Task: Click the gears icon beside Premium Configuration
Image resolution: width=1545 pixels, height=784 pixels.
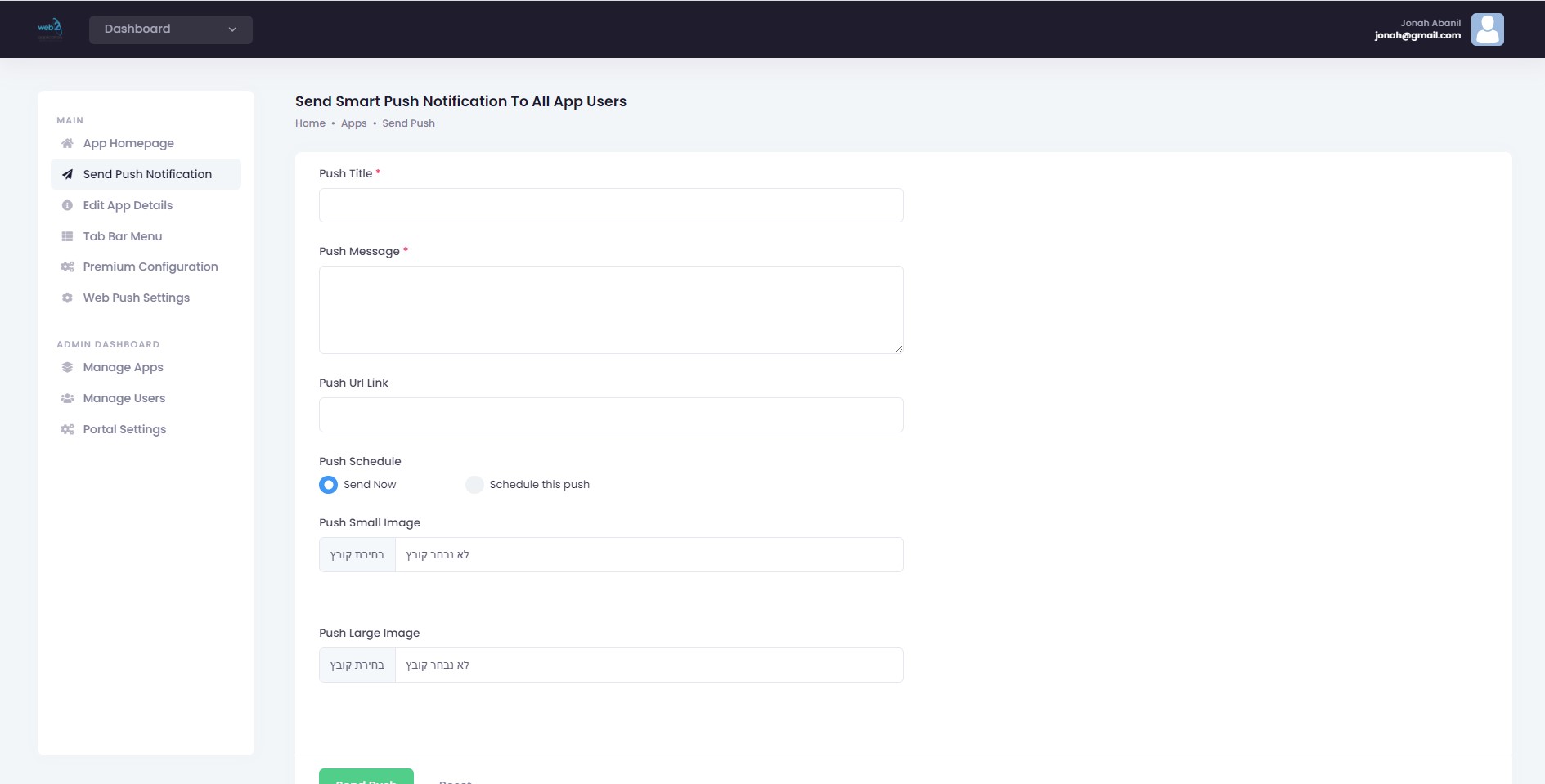Action: point(67,267)
